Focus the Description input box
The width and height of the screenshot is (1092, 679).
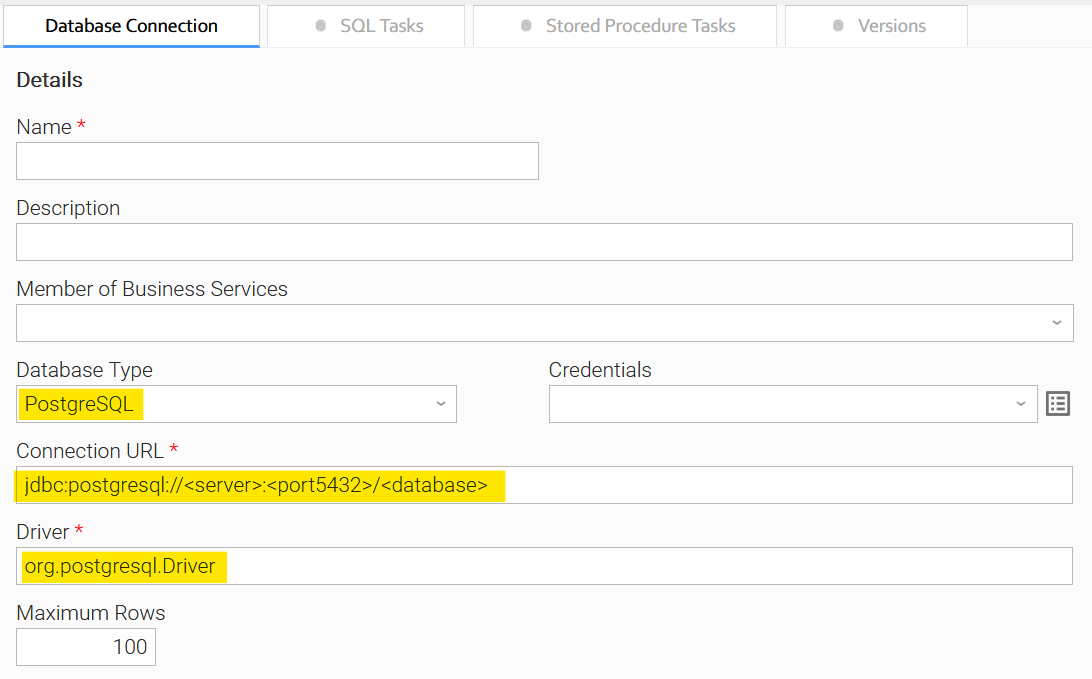pyautogui.click(x=544, y=242)
